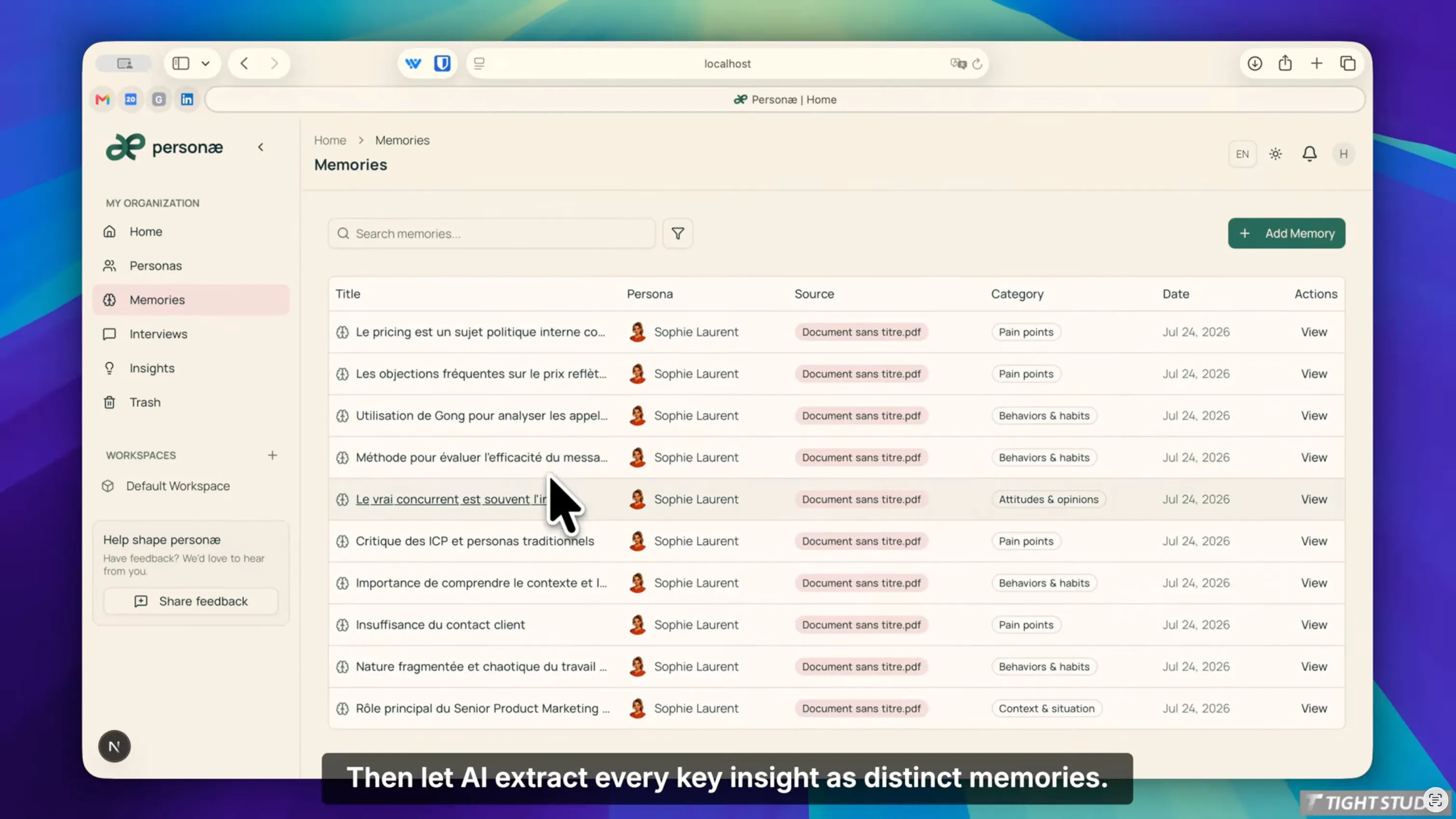Screen dimensions: 1456x819
Task: View the 'Utilisation de Gong' memory
Action: pyautogui.click(x=1314, y=416)
